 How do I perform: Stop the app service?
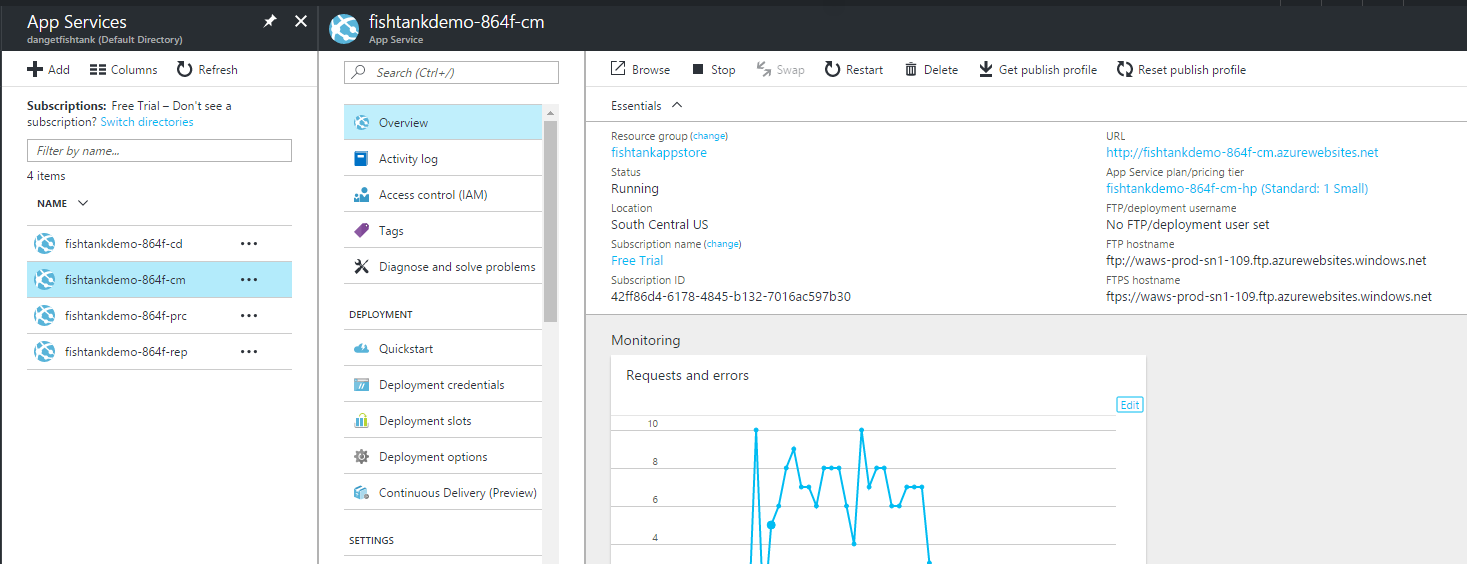pos(713,69)
